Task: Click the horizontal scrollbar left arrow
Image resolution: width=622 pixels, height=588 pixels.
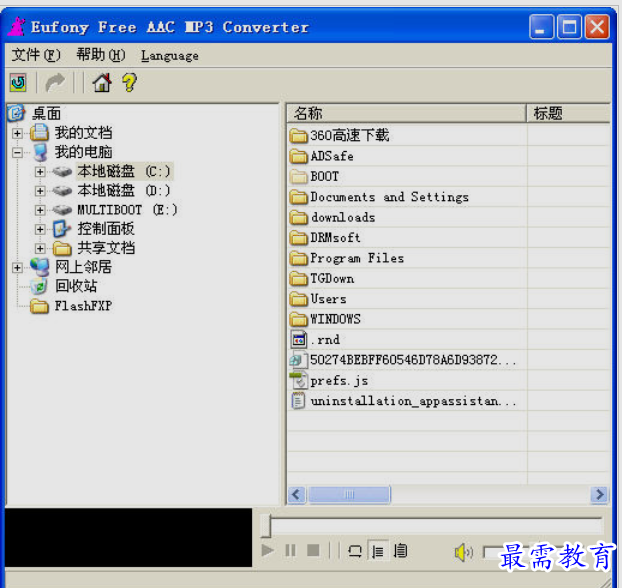Action: 296,495
